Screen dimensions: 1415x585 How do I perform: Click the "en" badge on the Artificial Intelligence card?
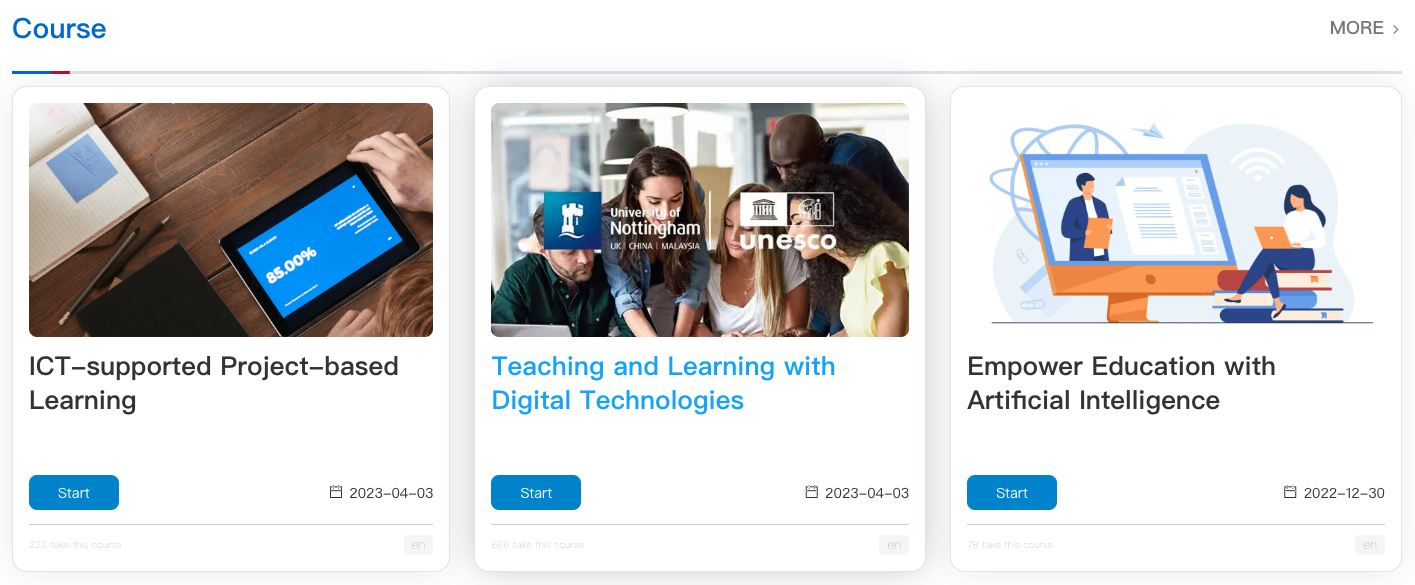(x=1370, y=545)
